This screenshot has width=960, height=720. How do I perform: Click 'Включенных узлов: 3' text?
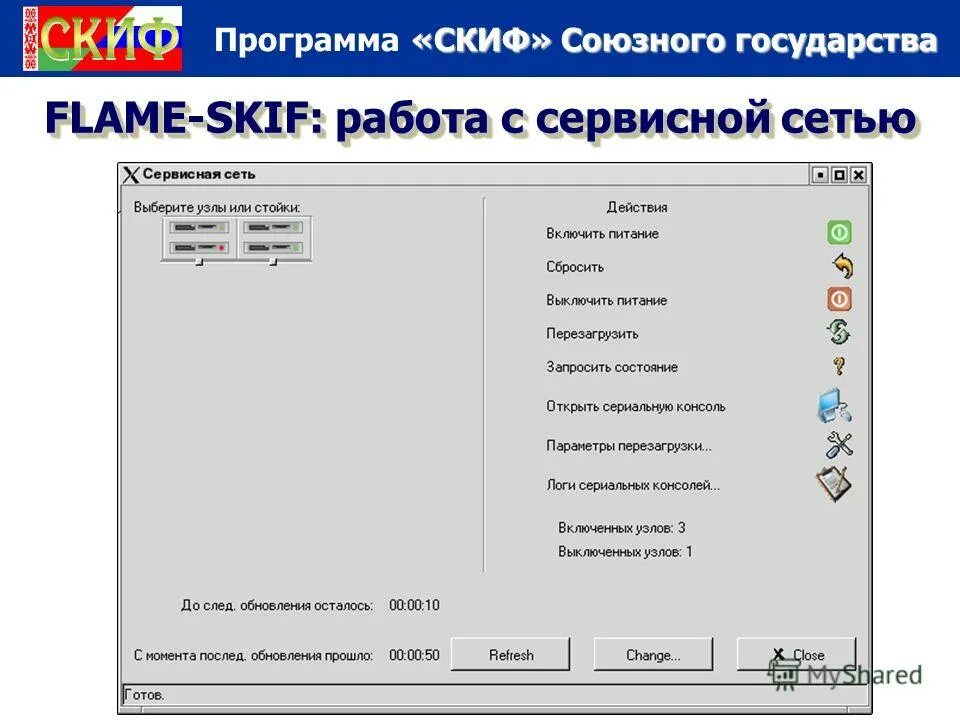(621, 528)
